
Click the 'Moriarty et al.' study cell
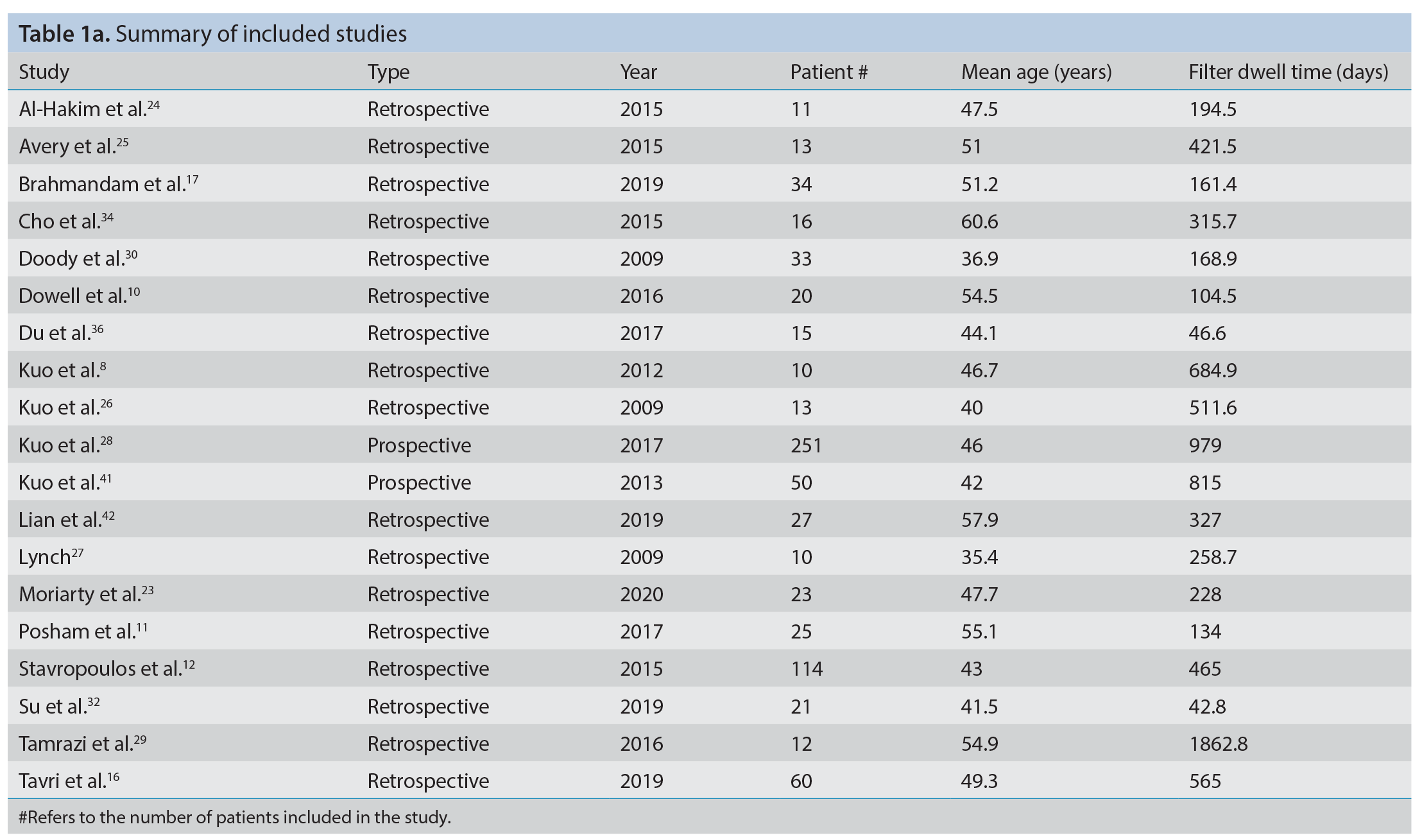86,594
